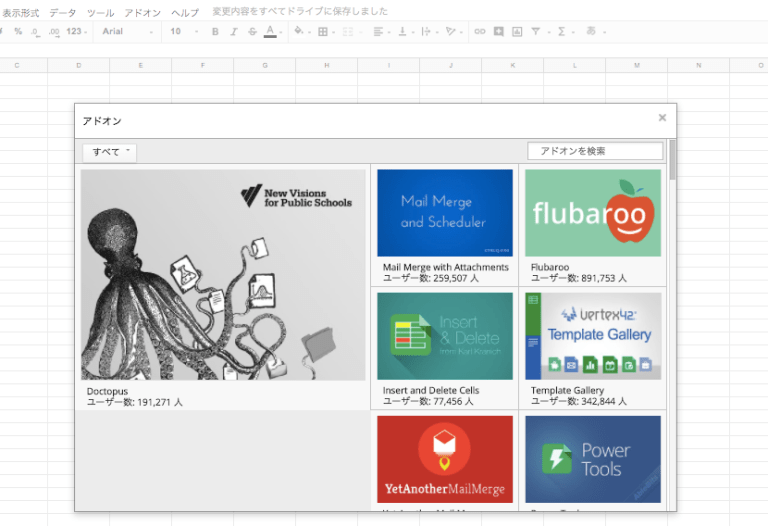
Task: Open the ヘルプ menu
Action: click(185, 12)
